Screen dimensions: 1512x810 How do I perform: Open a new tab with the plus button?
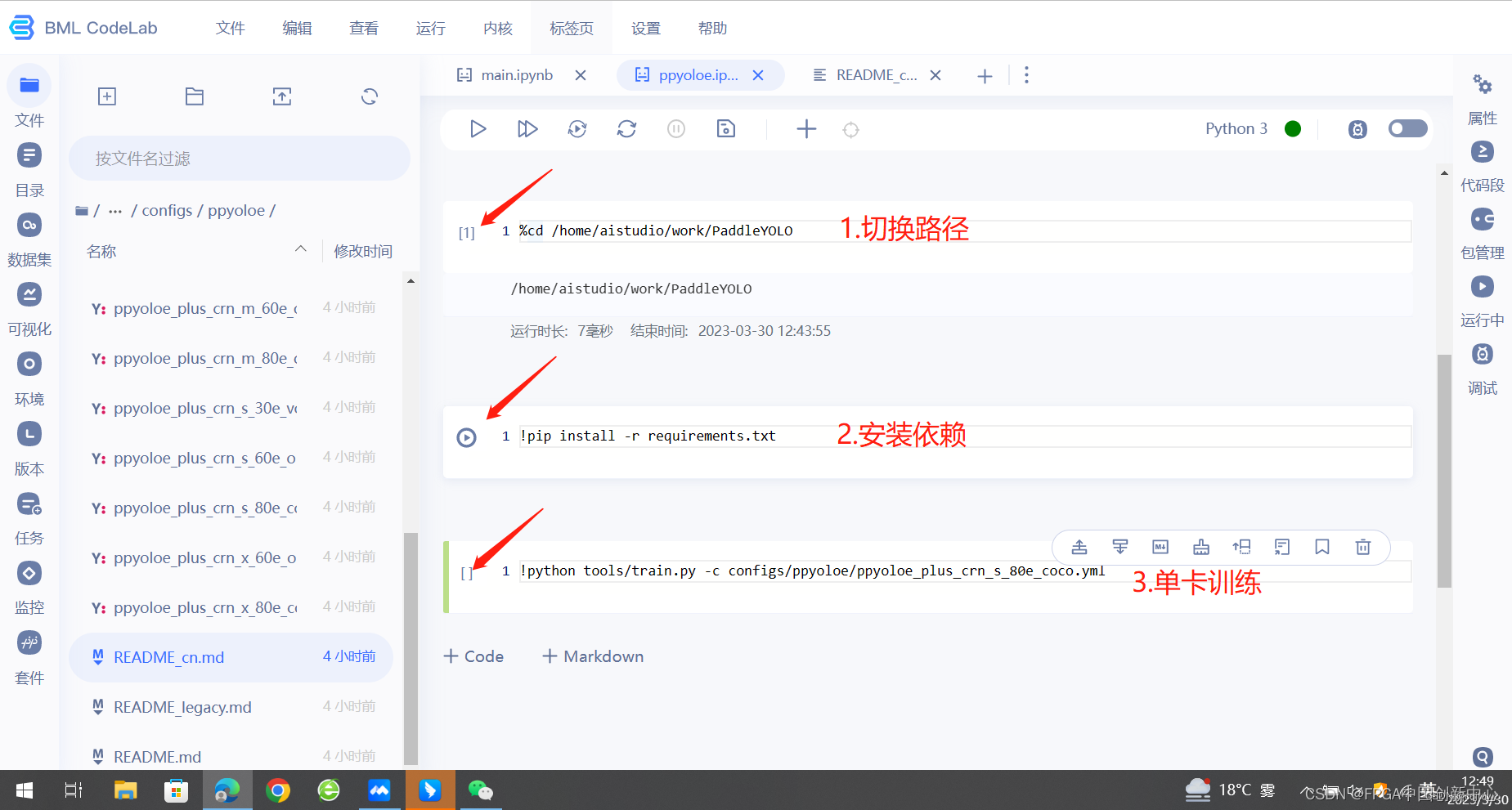coord(985,76)
